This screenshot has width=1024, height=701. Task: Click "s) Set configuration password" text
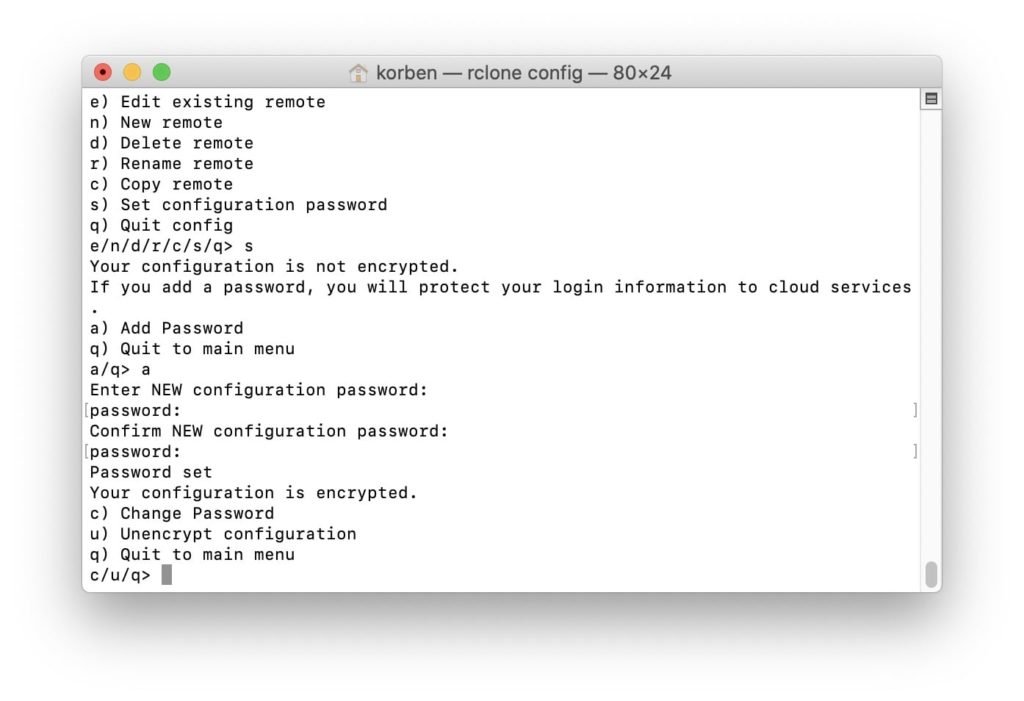tap(237, 204)
